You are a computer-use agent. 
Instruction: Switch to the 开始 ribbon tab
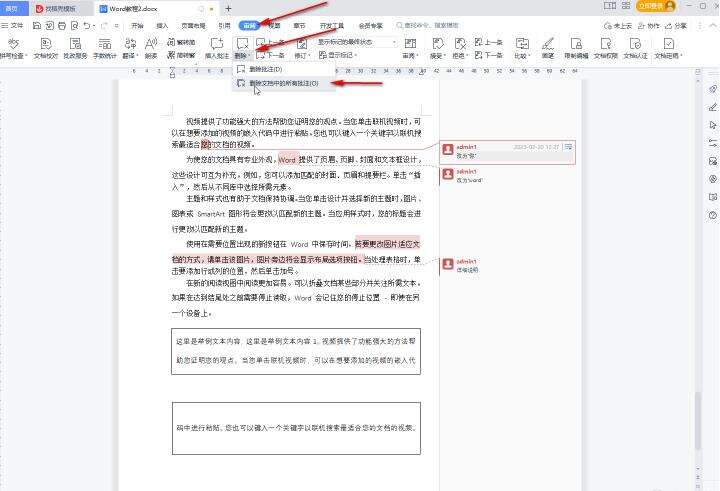click(x=137, y=26)
